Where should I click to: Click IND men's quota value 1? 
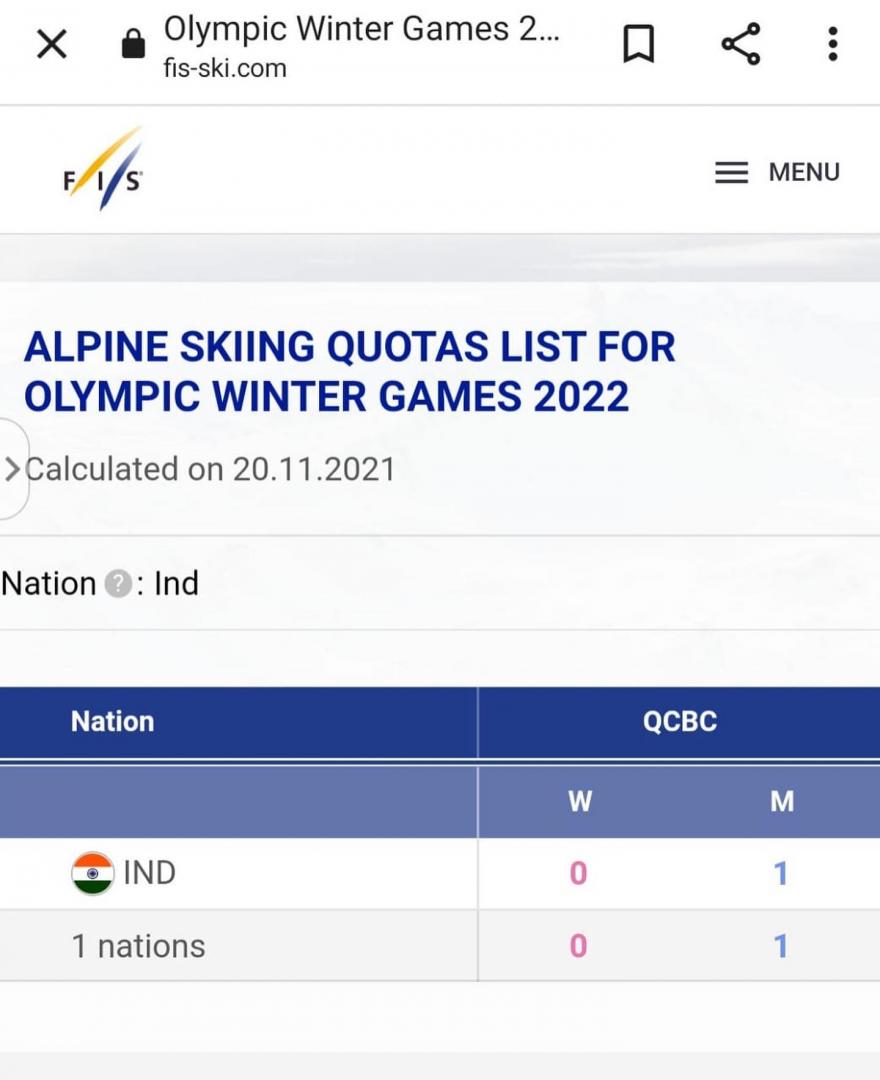tap(780, 873)
